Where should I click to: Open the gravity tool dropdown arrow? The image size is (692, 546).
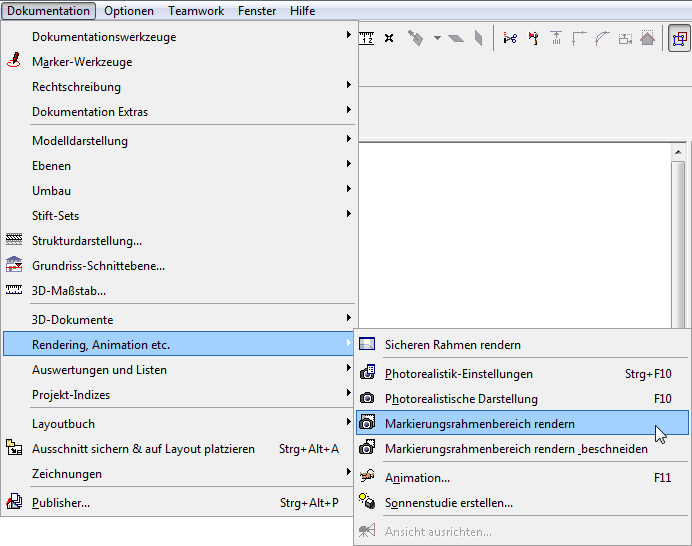[x=437, y=38]
